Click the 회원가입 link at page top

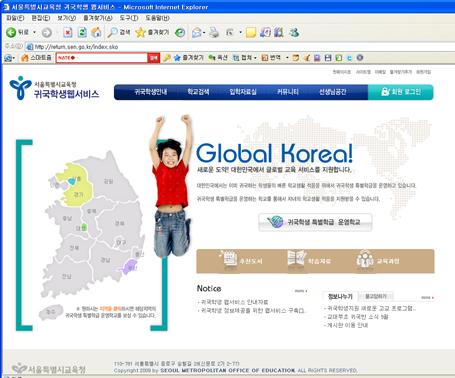coord(424,72)
